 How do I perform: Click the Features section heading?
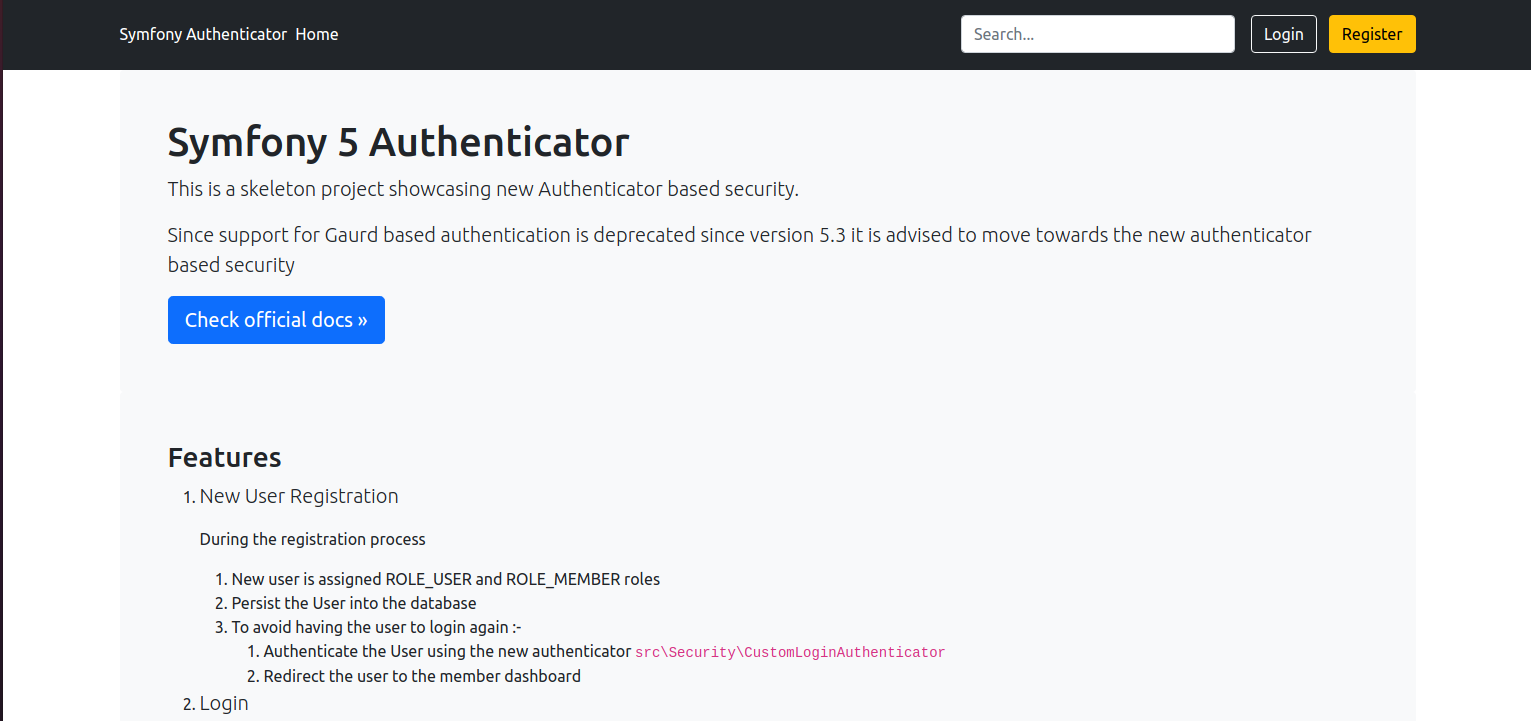(224, 457)
